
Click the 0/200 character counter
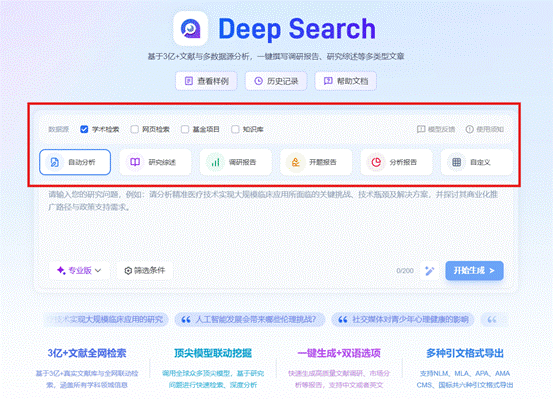(405, 271)
